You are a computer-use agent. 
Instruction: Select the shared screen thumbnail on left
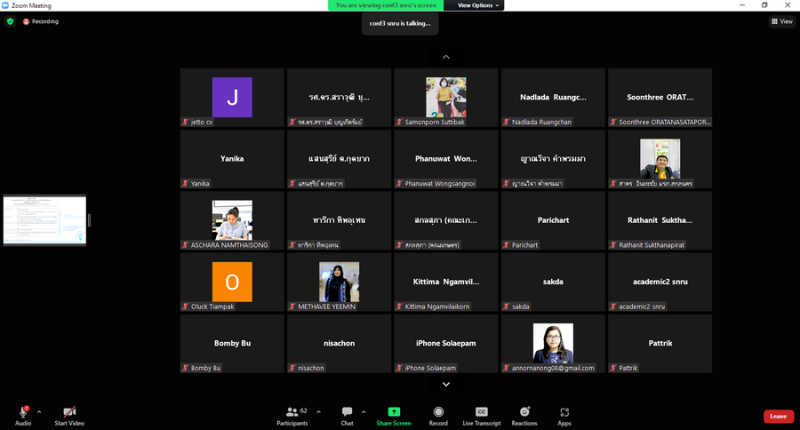[x=45, y=220]
